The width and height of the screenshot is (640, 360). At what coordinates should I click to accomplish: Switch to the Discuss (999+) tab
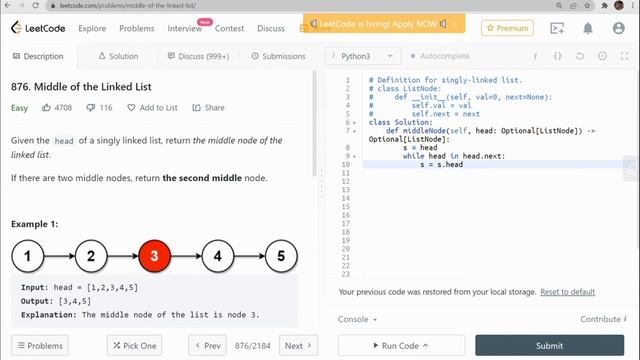(x=198, y=56)
